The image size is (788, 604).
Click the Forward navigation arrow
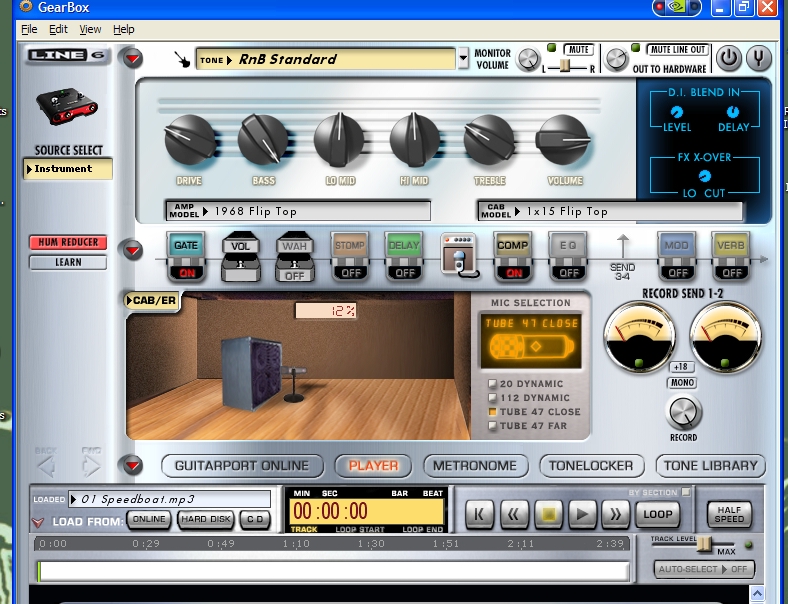point(91,464)
